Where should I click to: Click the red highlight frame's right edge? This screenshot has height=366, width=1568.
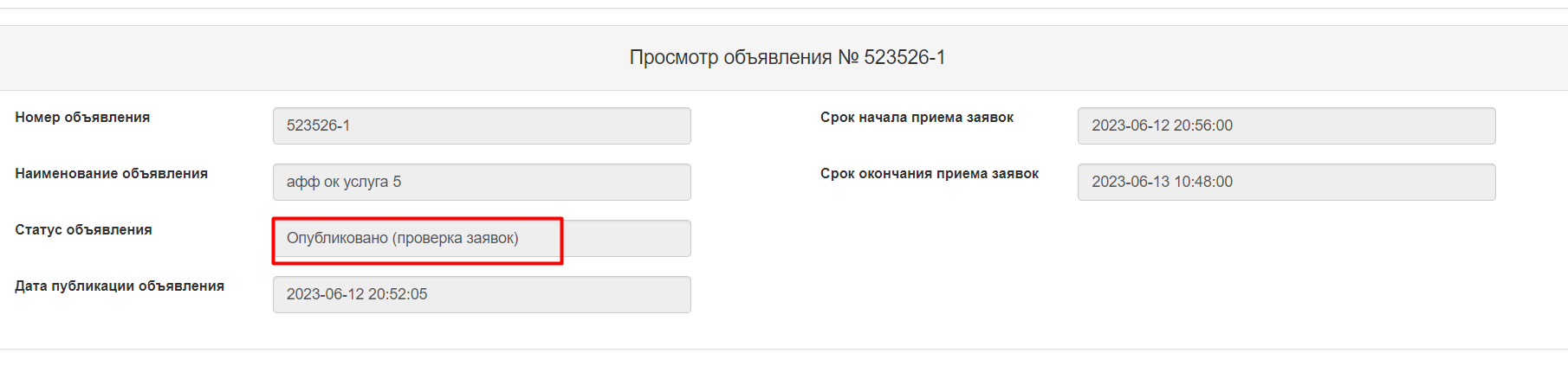[x=561, y=241]
